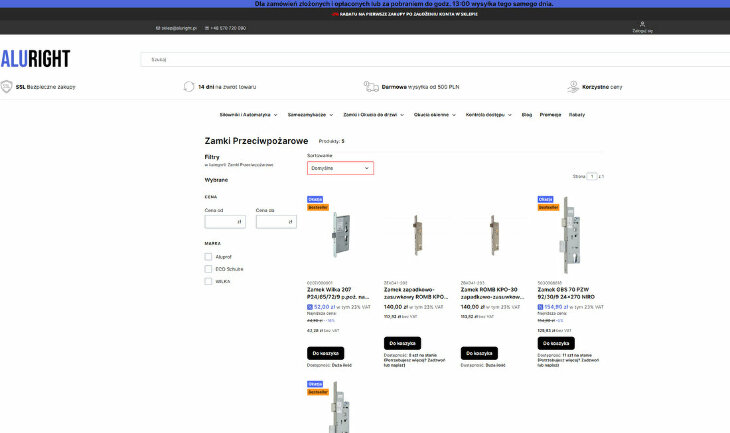The image size is (730, 433).
Task: Click Okazja badge on the bottom-row product
Action: point(315,384)
